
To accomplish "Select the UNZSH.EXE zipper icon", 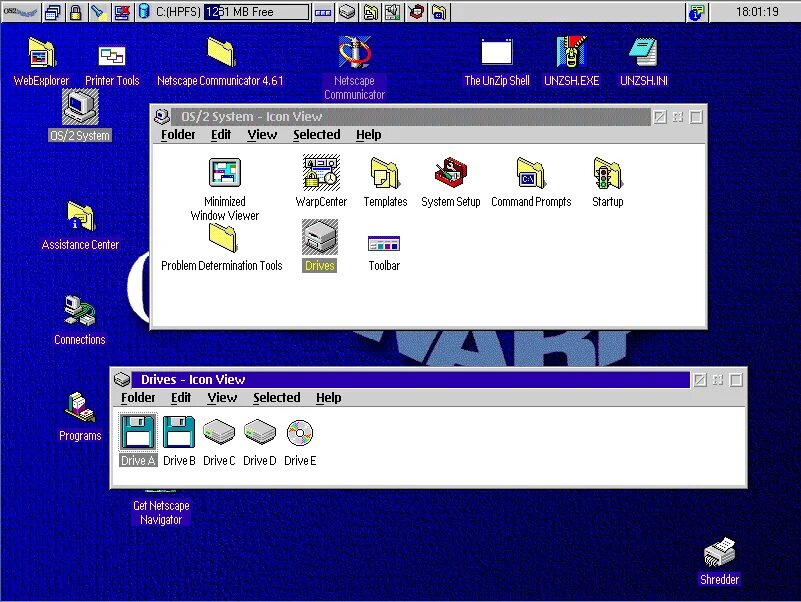I will click(x=572, y=61).
